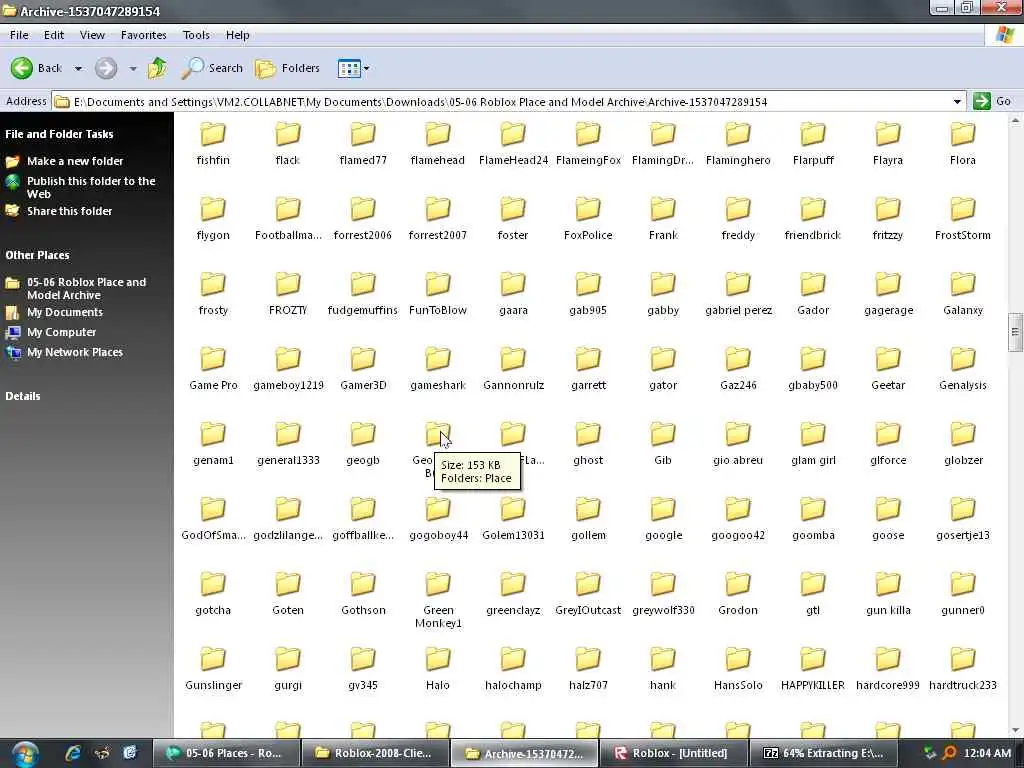Collapse the File and Folder Tasks header
The height and width of the screenshot is (768, 1024).
(59, 134)
